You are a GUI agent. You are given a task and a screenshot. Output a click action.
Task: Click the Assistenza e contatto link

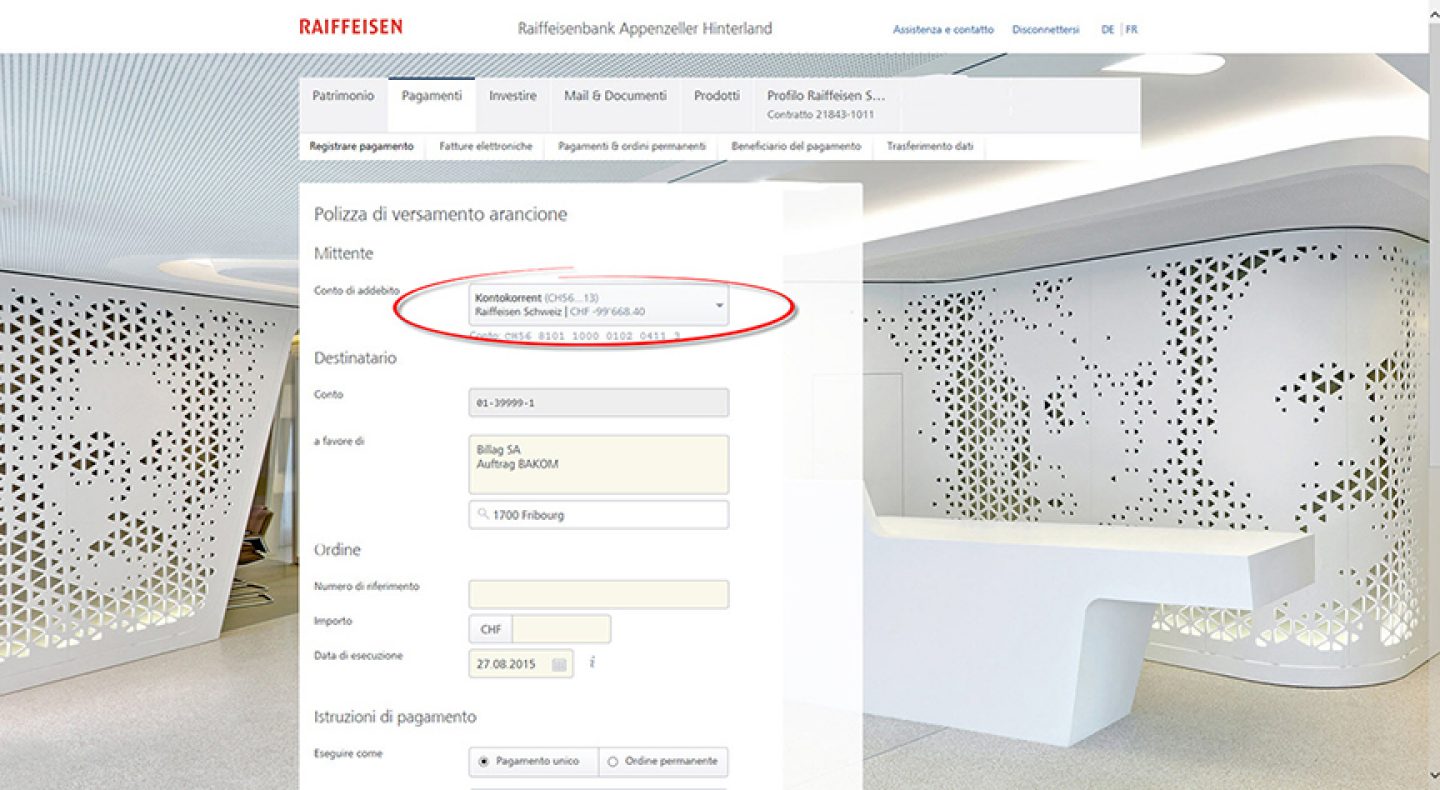pos(943,30)
